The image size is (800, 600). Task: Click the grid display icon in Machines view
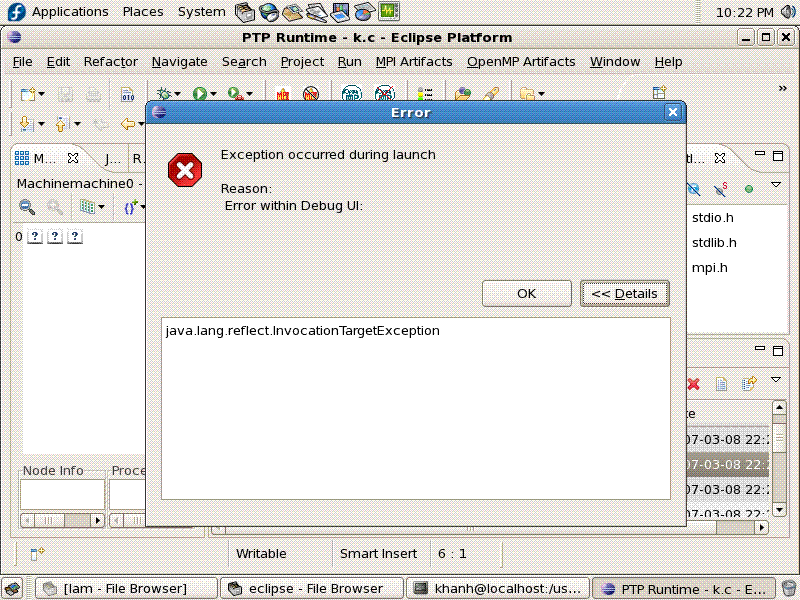click(x=86, y=207)
